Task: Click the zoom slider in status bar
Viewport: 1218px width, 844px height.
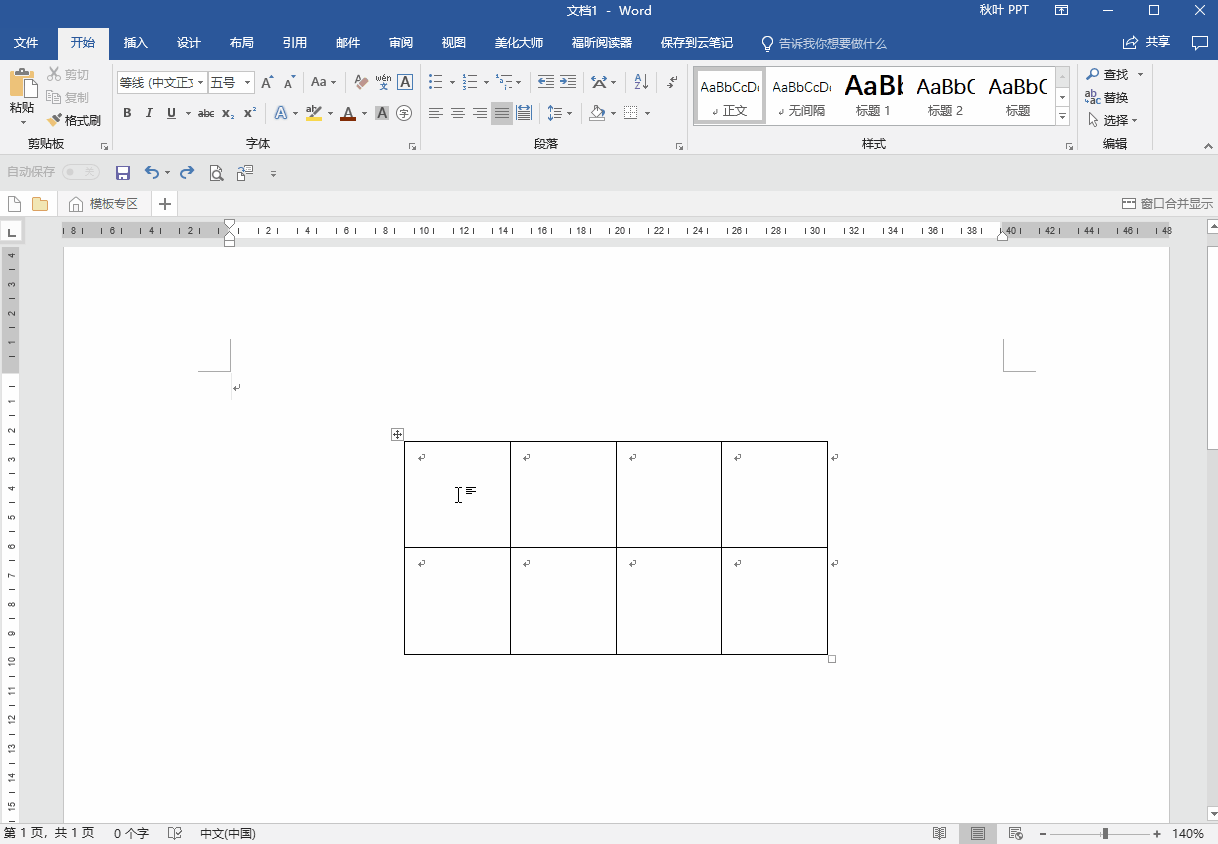Action: click(1104, 833)
